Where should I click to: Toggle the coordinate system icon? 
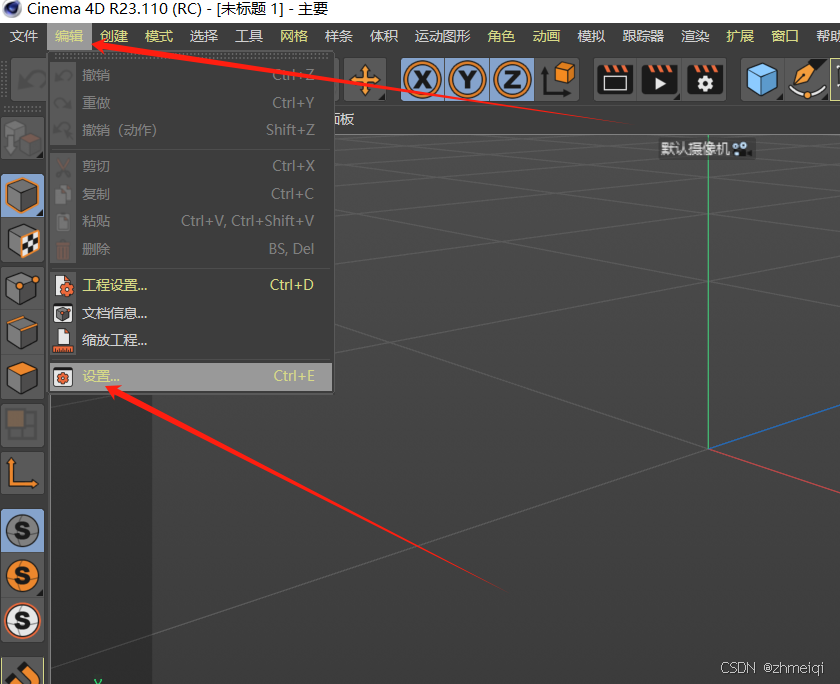[x=557, y=80]
